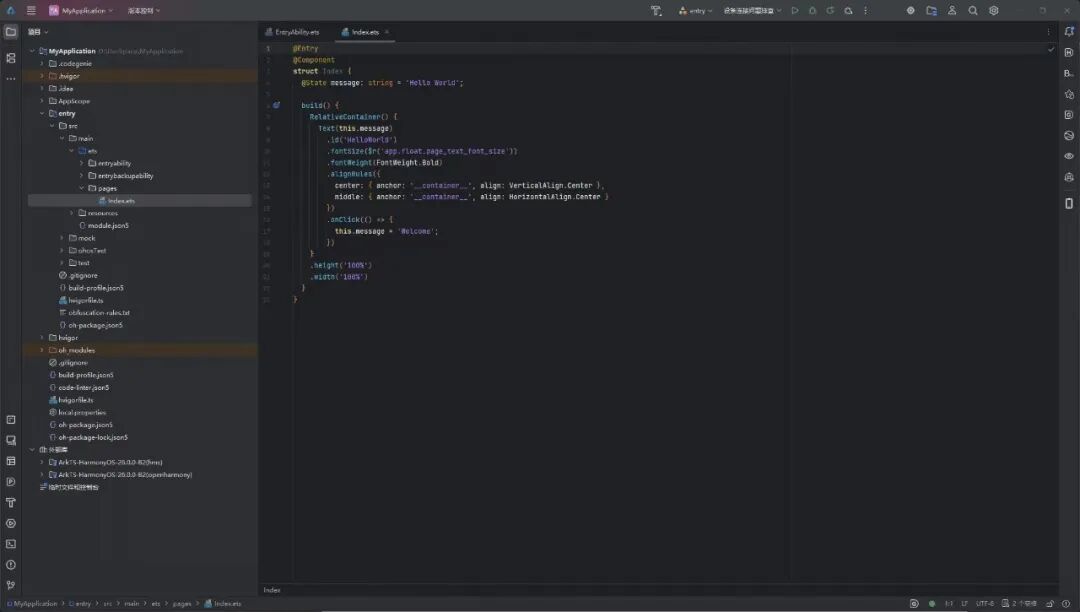The width and height of the screenshot is (1080, 612).
Task: Open the Previewer eye icon in right sidebar
Action: (1069, 156)
